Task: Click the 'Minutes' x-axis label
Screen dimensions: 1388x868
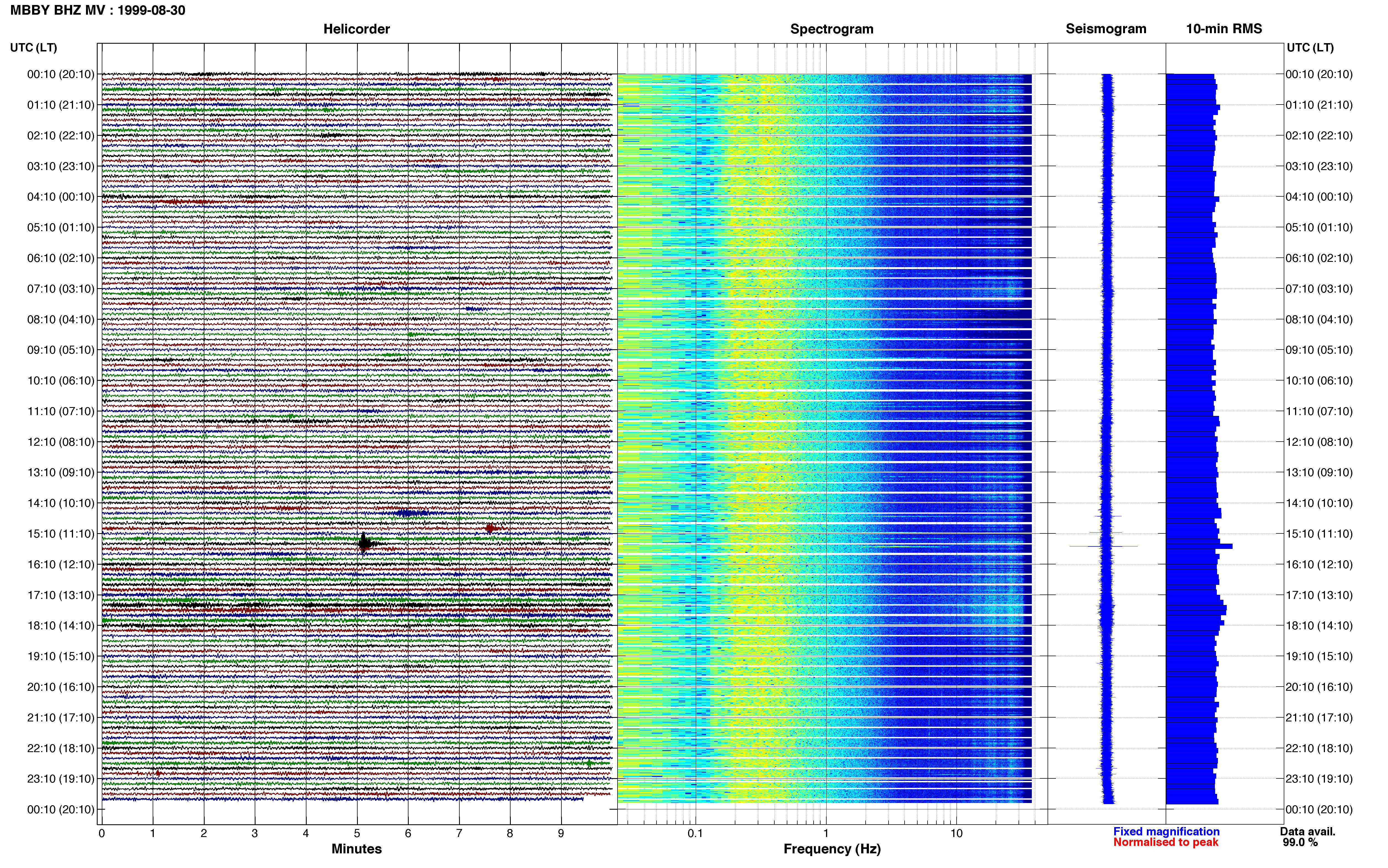Action: pyautogui.click(x=356, y=848)
